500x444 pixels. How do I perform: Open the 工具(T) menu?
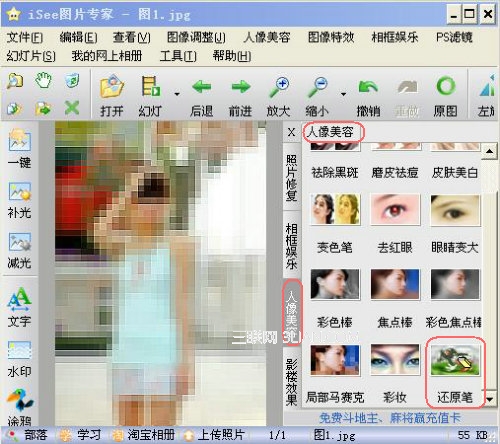(x=178, y=56)
